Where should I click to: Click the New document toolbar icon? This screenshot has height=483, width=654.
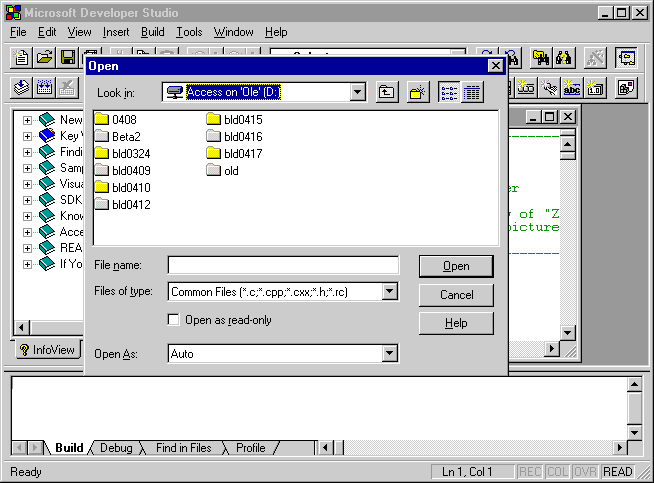click(22, 58)
